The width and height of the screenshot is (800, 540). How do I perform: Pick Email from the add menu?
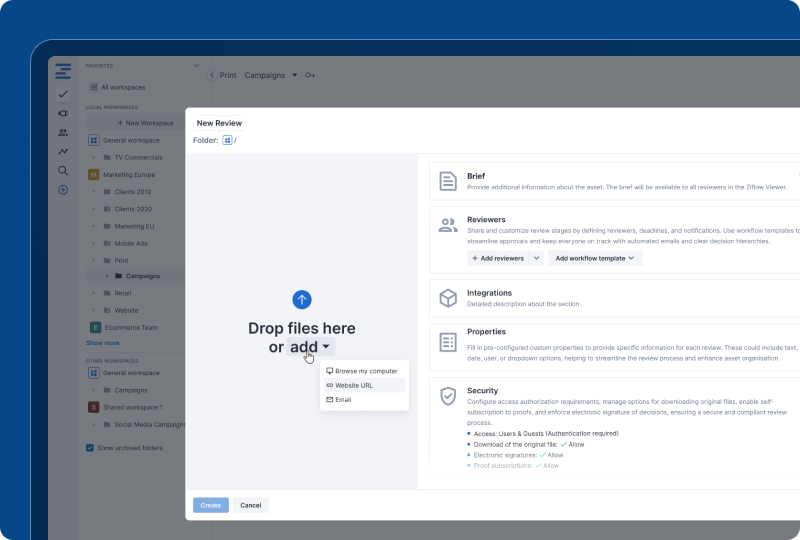tap(343, 399)
